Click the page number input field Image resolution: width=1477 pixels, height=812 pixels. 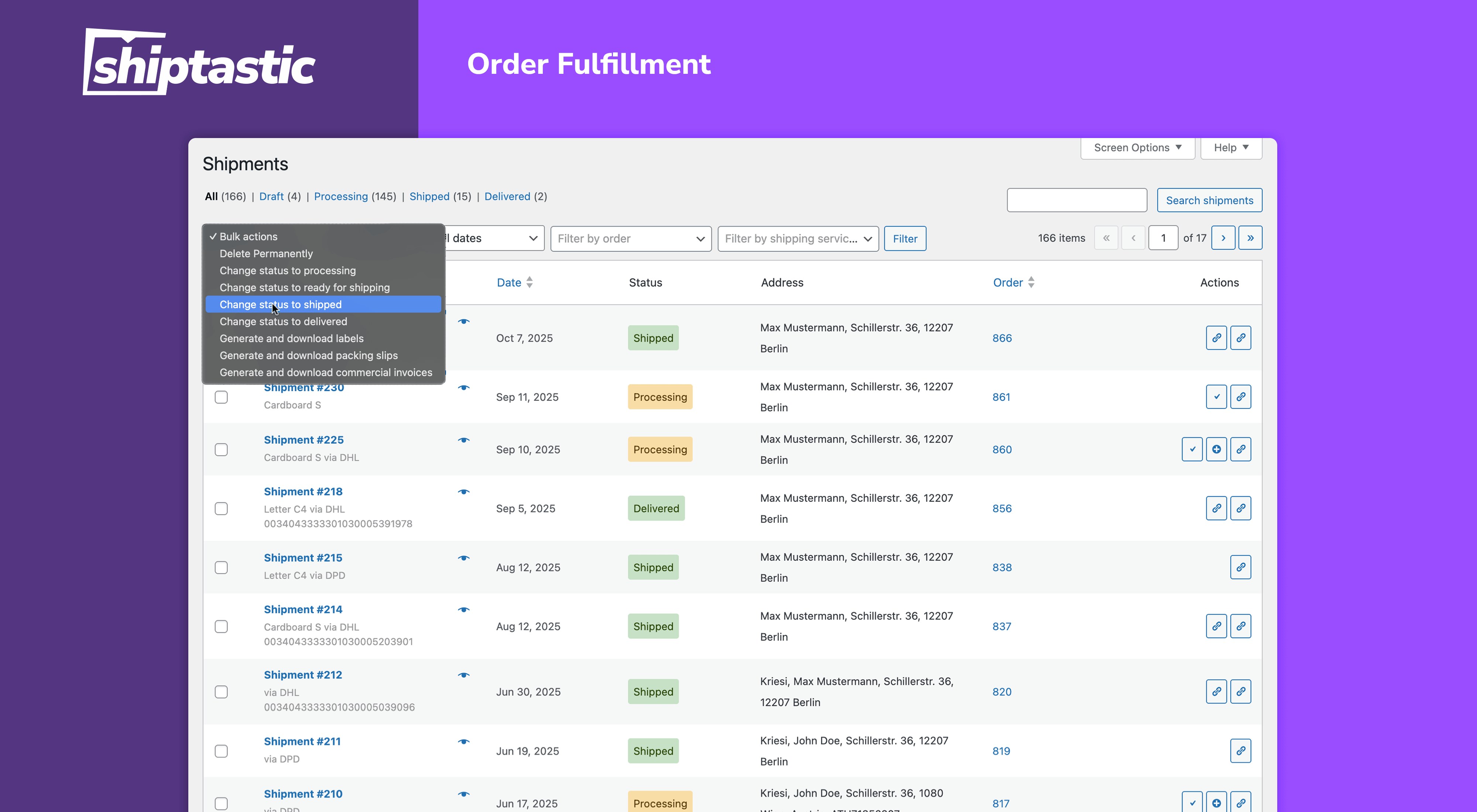tap(1164, 238)
